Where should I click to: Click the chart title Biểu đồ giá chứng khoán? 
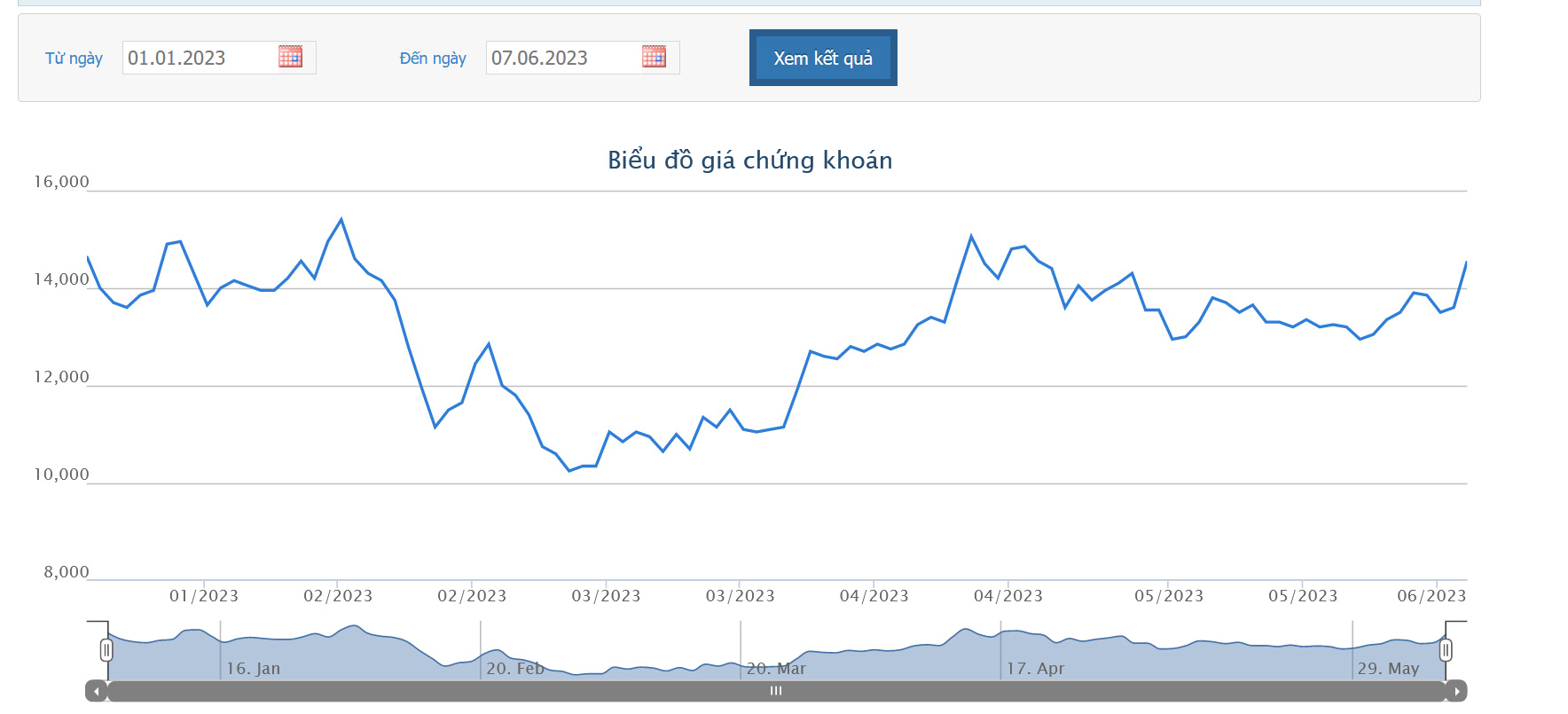coord(749,161)
